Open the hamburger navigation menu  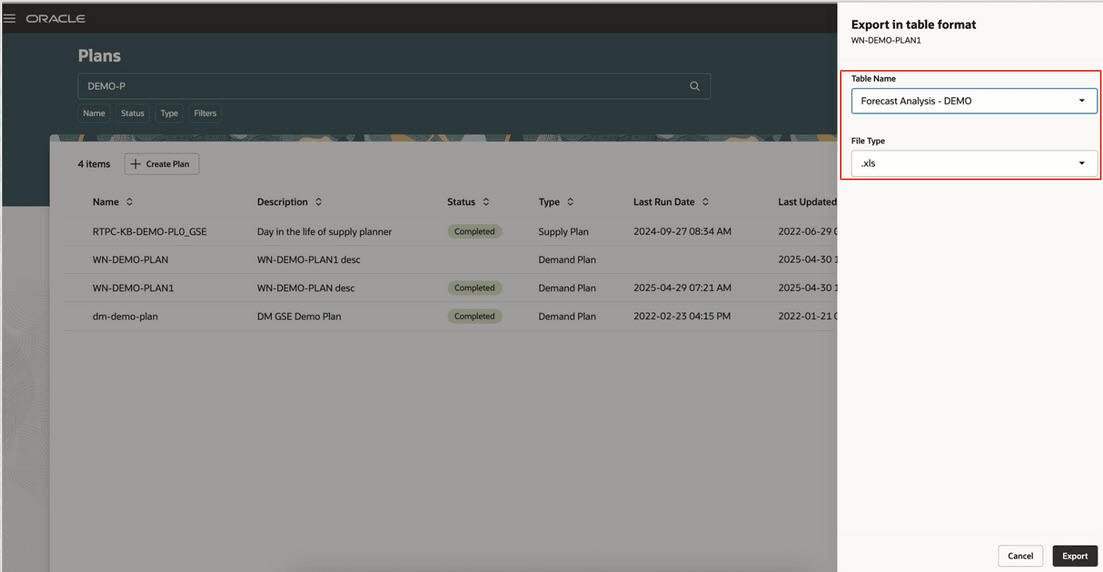tap(9, 18)
